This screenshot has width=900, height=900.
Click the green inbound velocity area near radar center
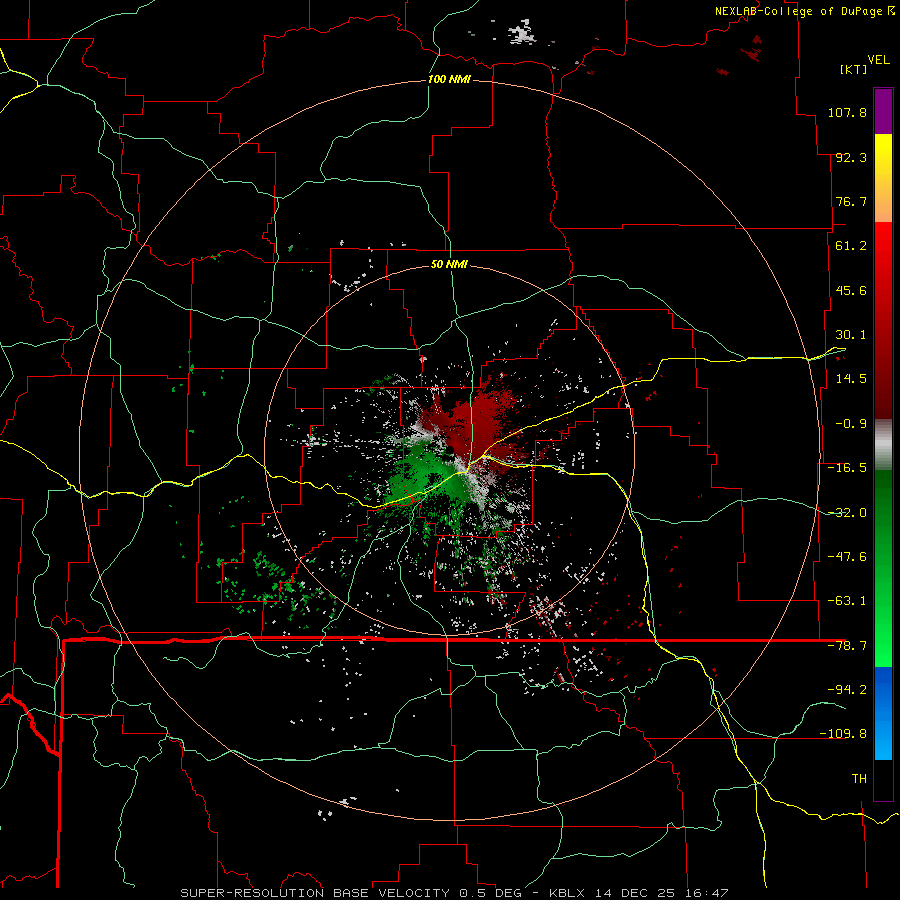[428, 474]
